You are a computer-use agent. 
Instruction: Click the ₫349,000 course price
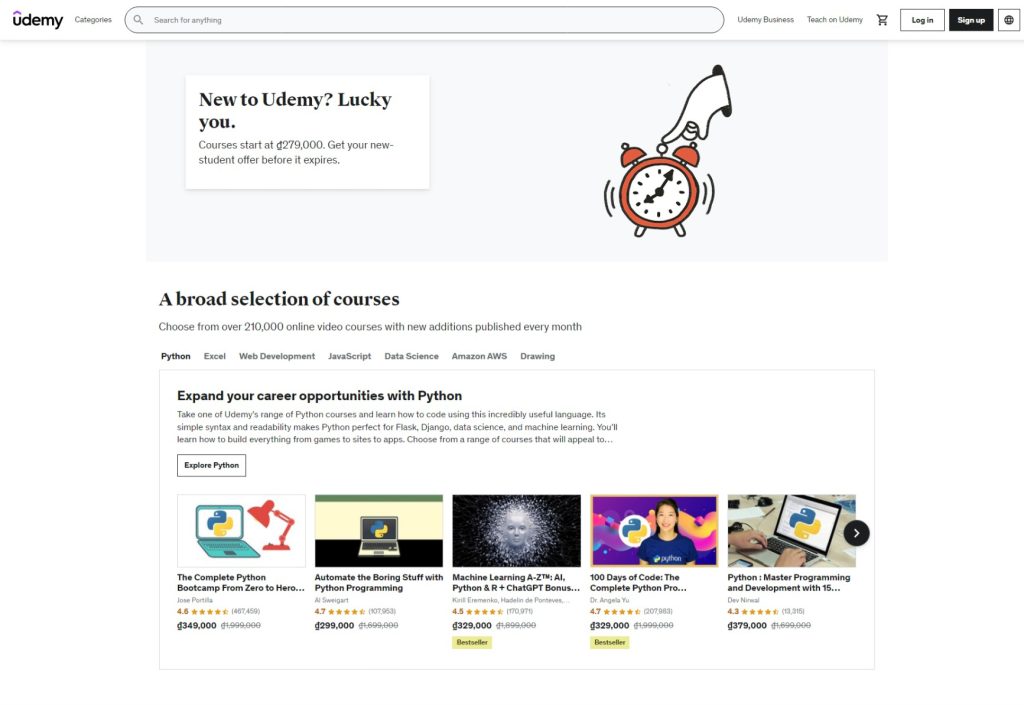point(197,625)
